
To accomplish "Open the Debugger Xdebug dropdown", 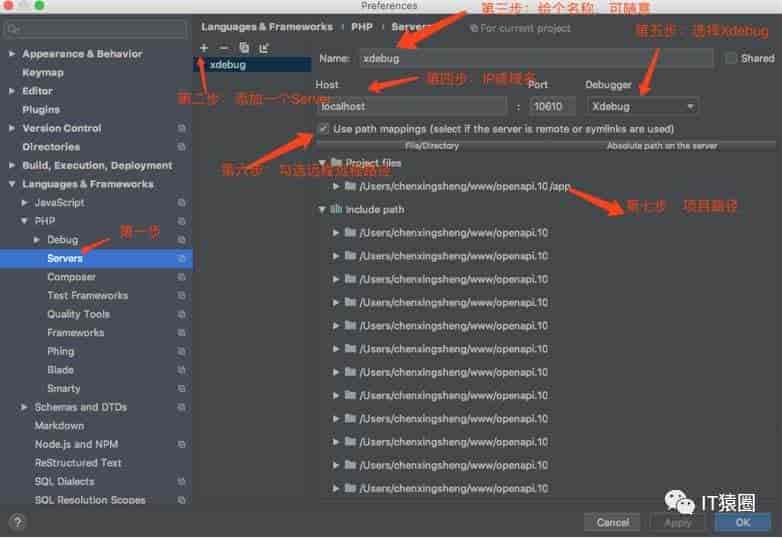I will (x=642, y=106).
